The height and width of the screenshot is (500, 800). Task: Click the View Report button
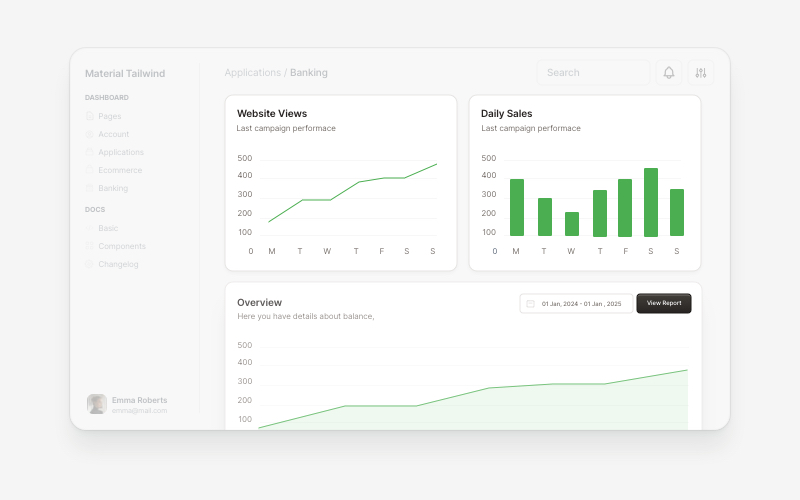pyautogui.click(x=664, y=303)
